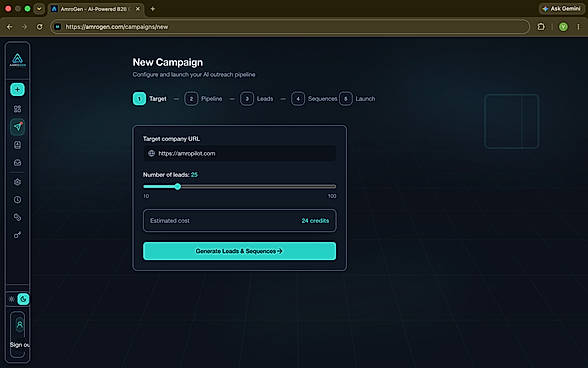Select step 5 Launch

click(x=357, y=99)
